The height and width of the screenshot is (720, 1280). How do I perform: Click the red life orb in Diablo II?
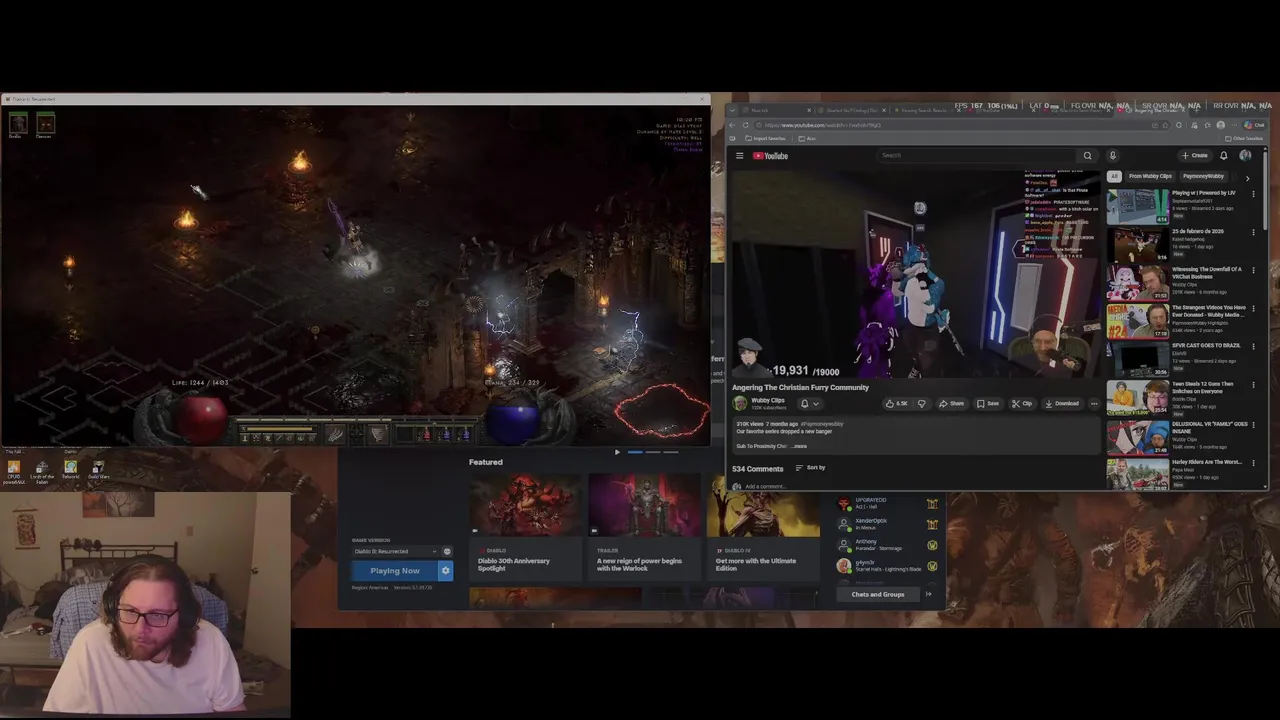201,418
